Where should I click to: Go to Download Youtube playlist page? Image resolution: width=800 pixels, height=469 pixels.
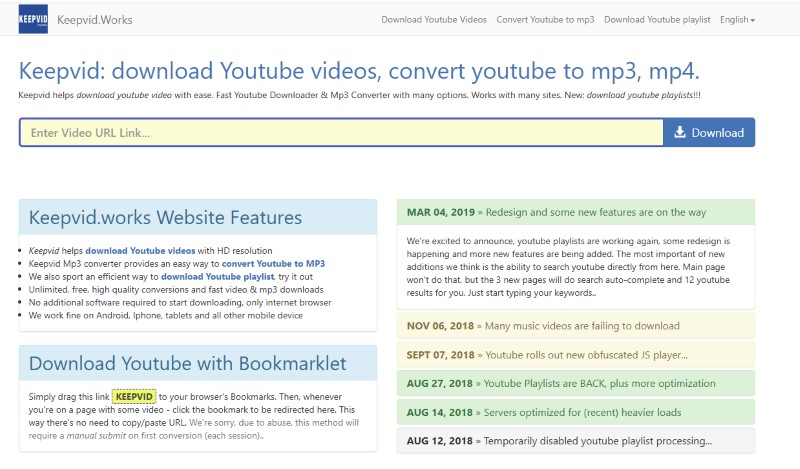tap(656, 20)
